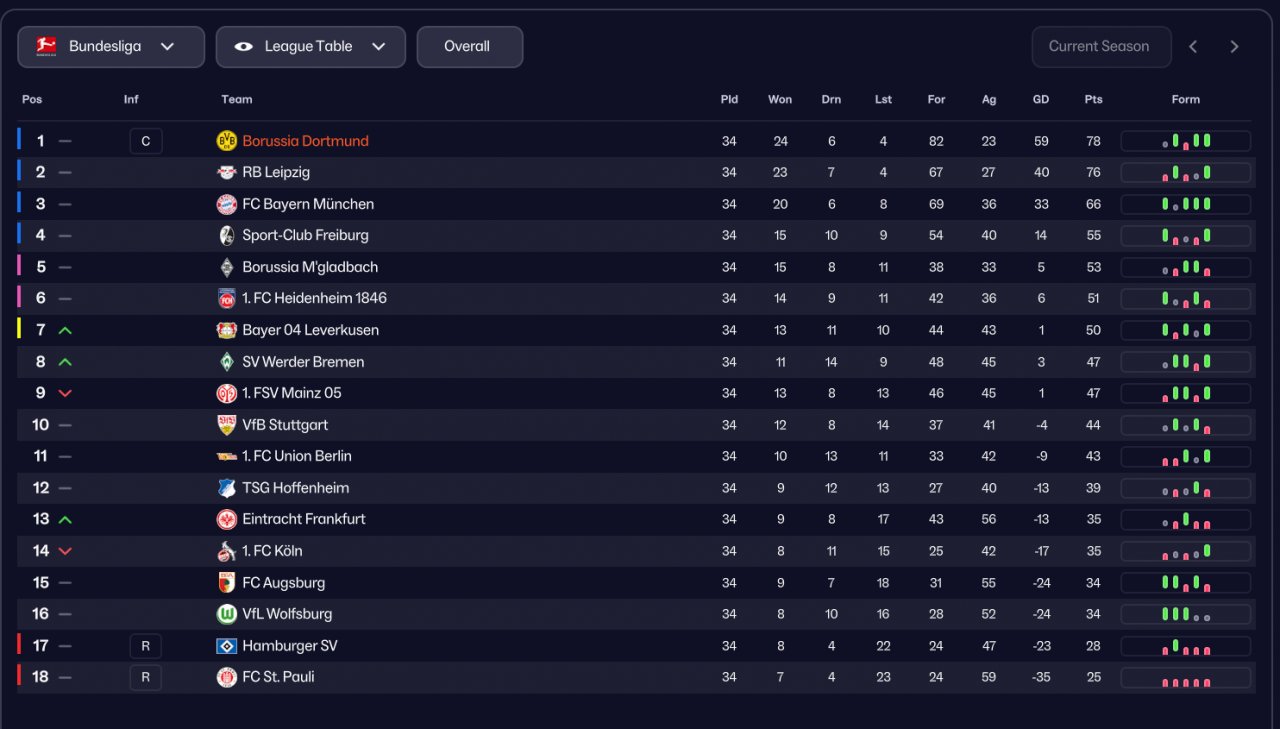
Task: Open the Bundesliga competition dropdown
Action: pyautogui.click(x=110, y=47)
